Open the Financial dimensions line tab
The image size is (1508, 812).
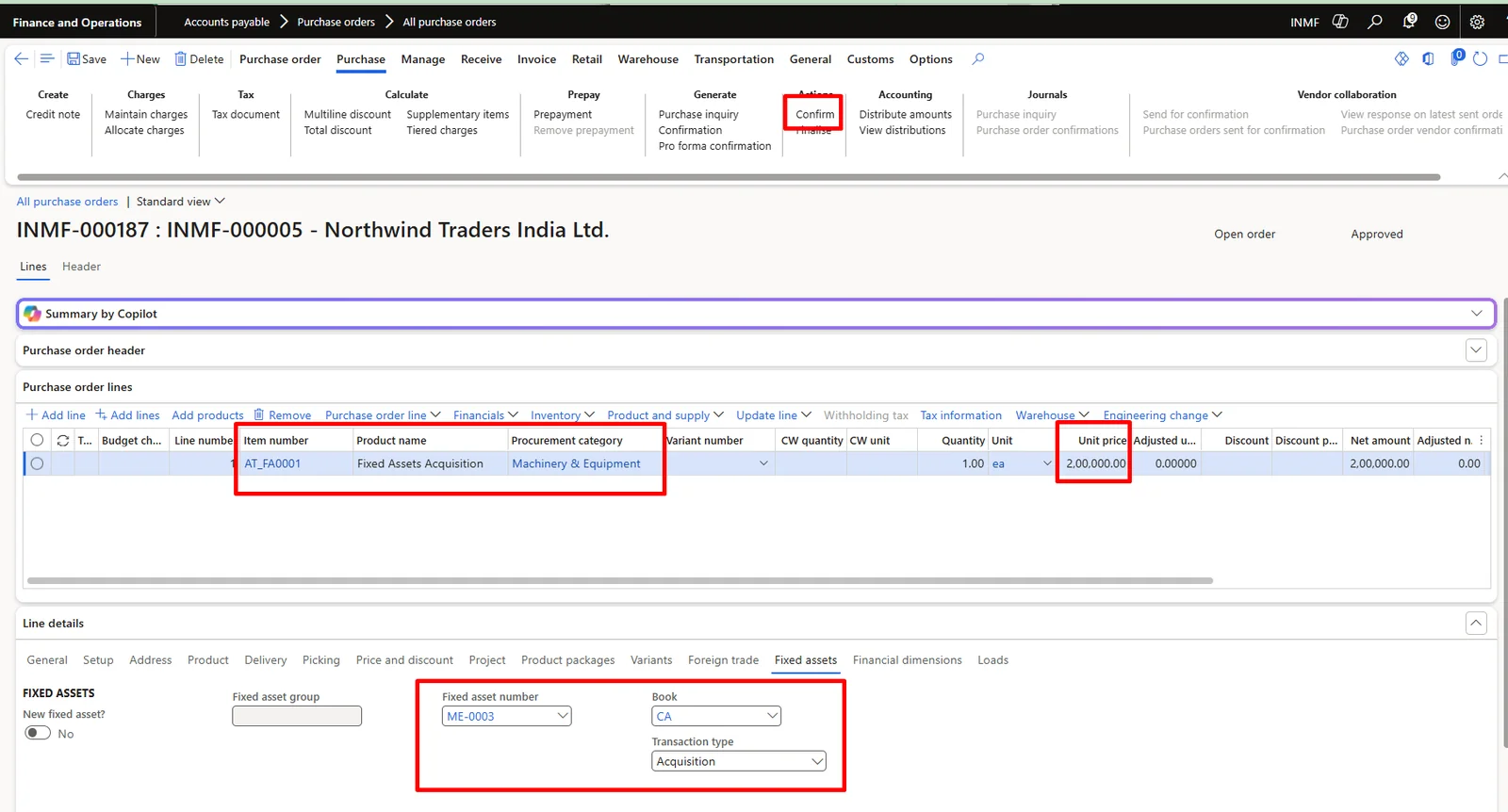(x=907, y=660)
